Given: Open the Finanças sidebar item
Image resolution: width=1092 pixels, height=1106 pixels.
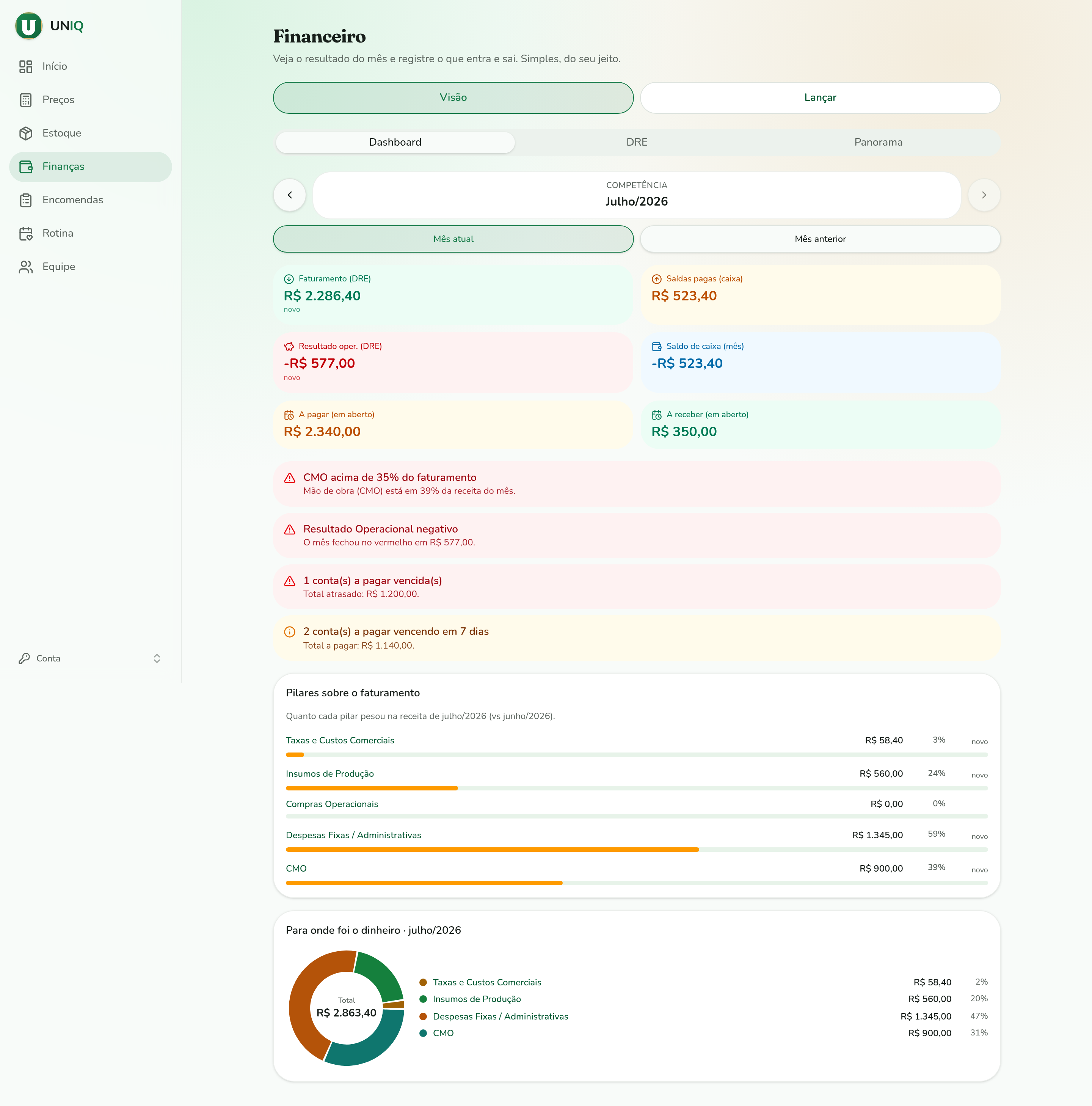Looking at the screenshot, I should [x=90, y=167].
